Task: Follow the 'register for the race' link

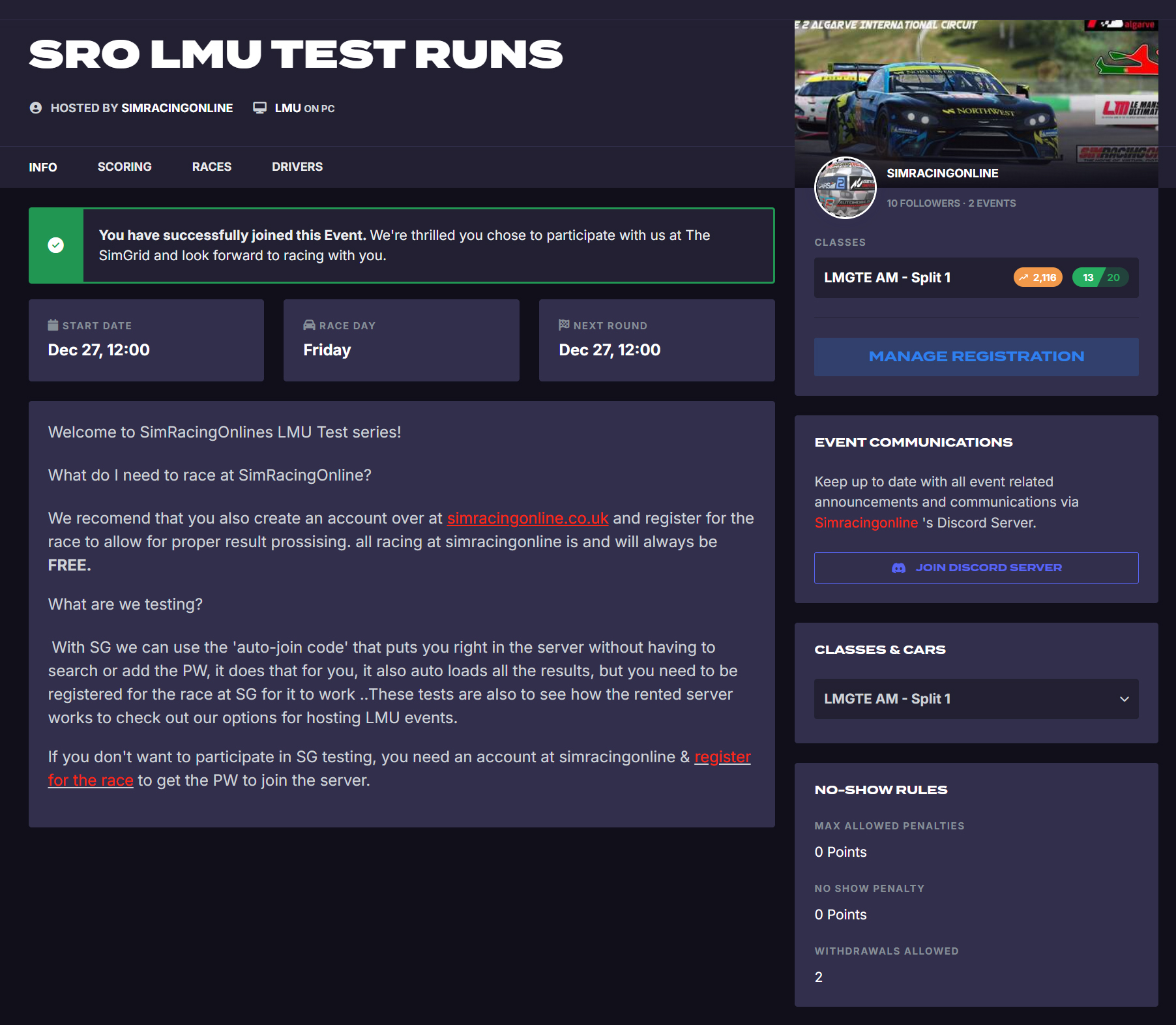Action: click(722, 757)
